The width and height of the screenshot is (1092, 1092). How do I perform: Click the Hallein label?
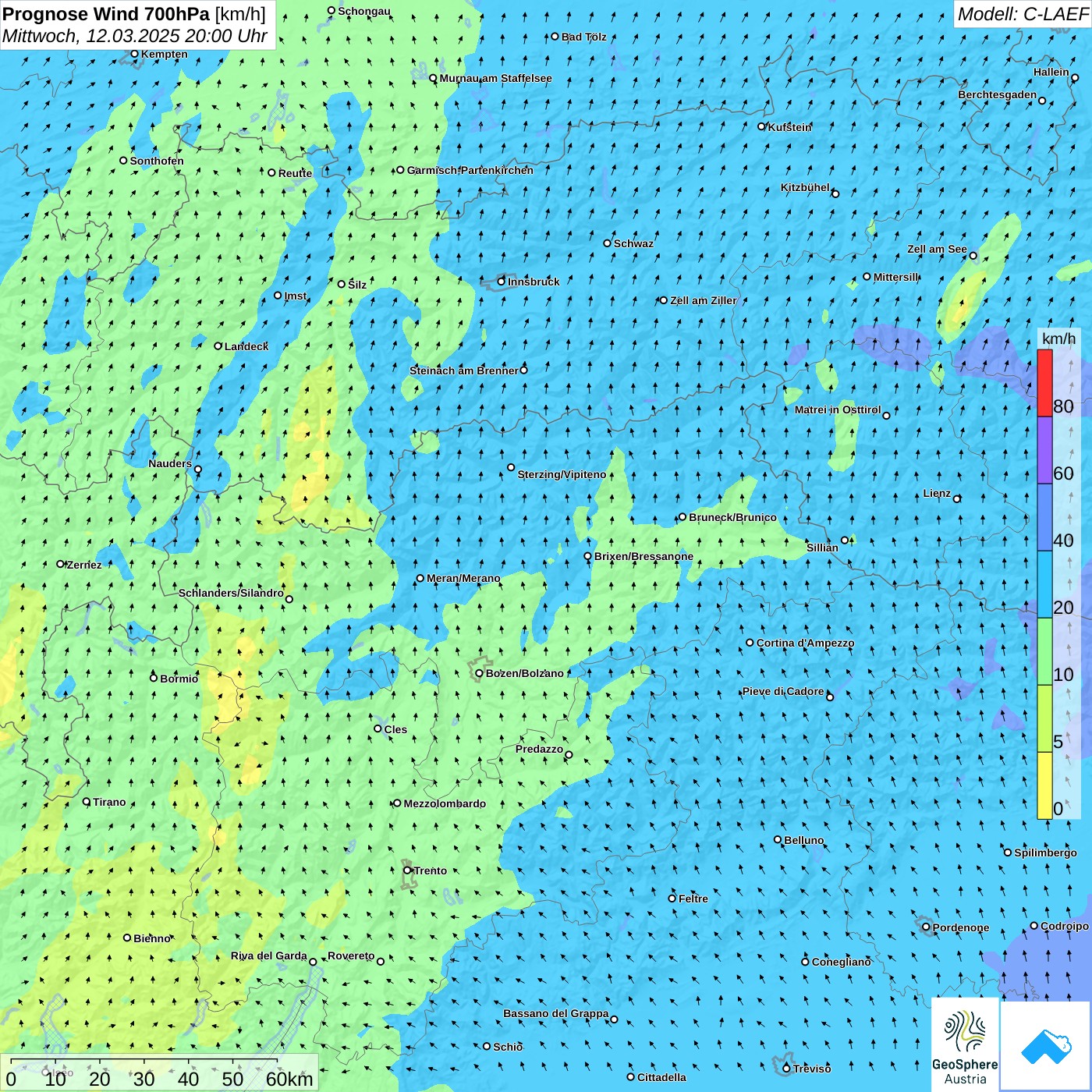click(1051, 72)
